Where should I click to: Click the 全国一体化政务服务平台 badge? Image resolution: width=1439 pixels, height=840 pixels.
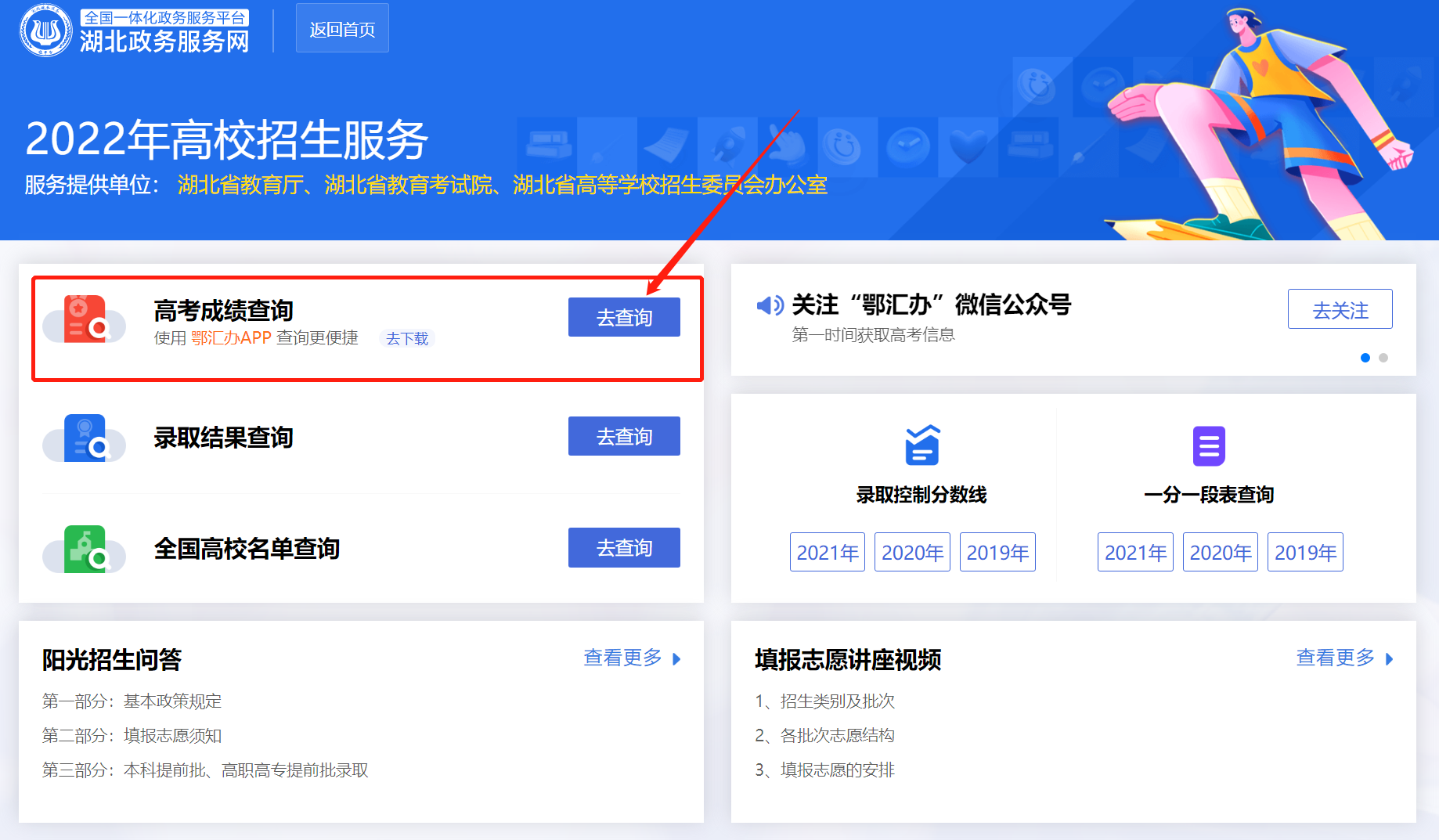point(164,17)
